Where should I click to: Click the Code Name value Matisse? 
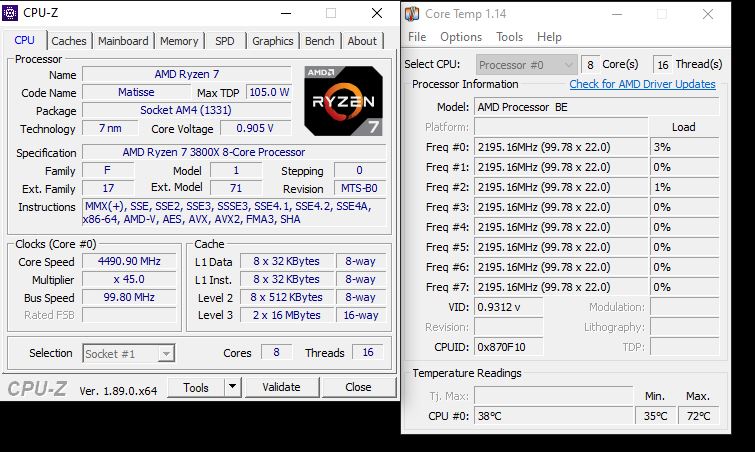pyautogui.click(x=136, y=92)
